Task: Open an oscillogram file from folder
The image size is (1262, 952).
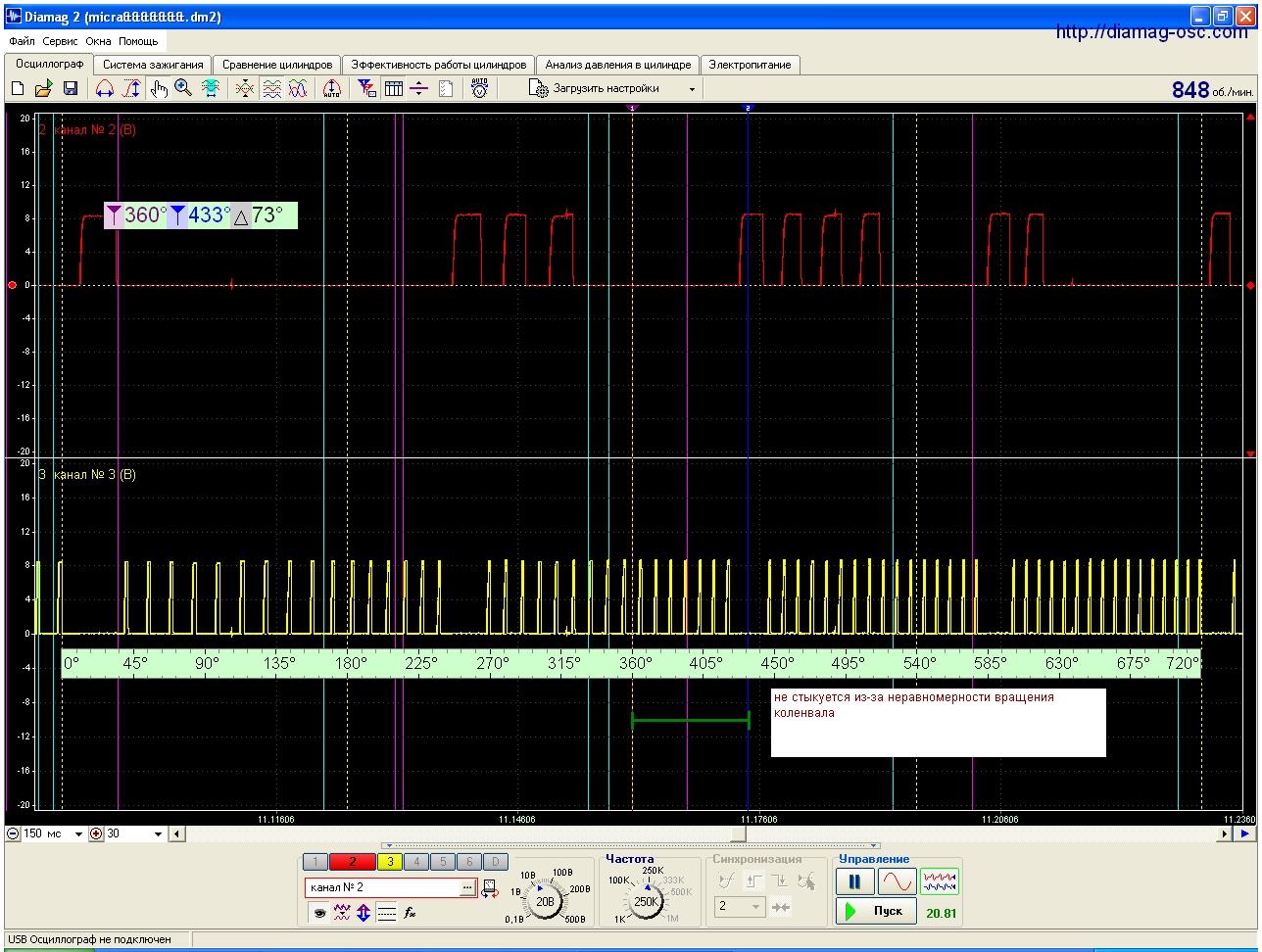Action: tap(43, 89)
